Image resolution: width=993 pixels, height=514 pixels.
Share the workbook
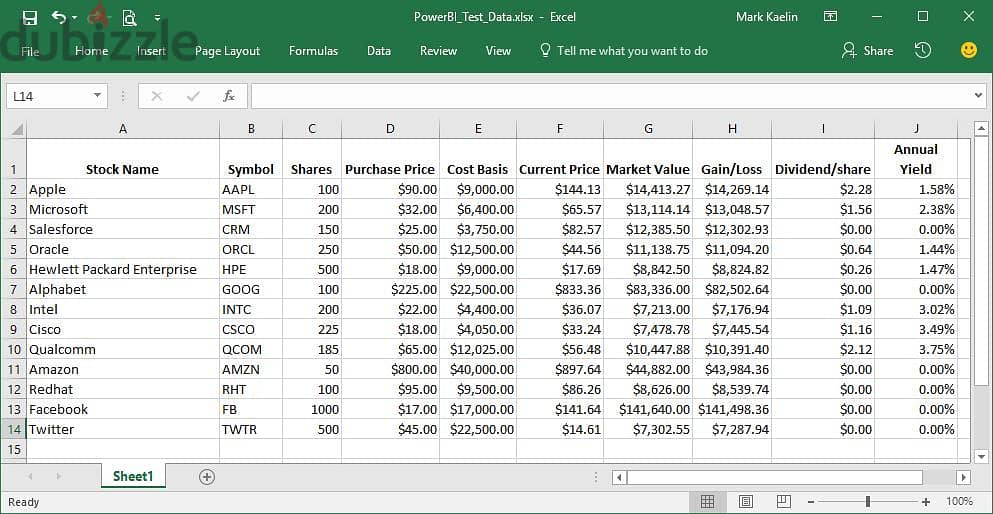867,51
